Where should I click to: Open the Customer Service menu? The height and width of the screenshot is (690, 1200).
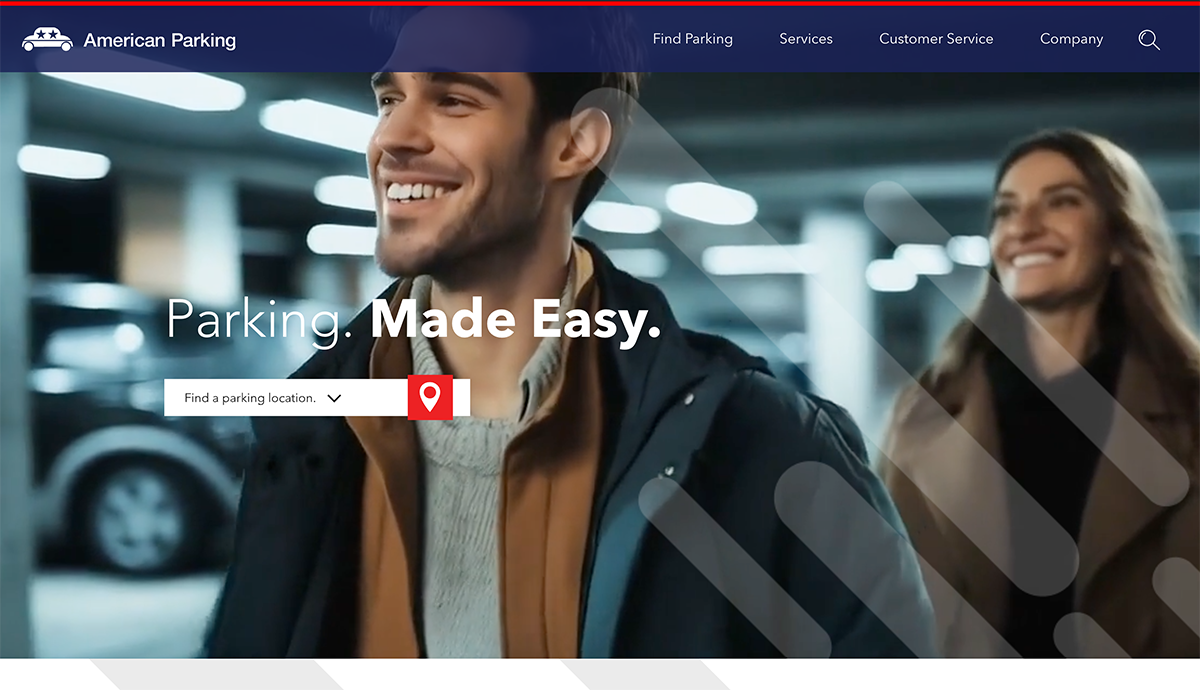point(936,39)
